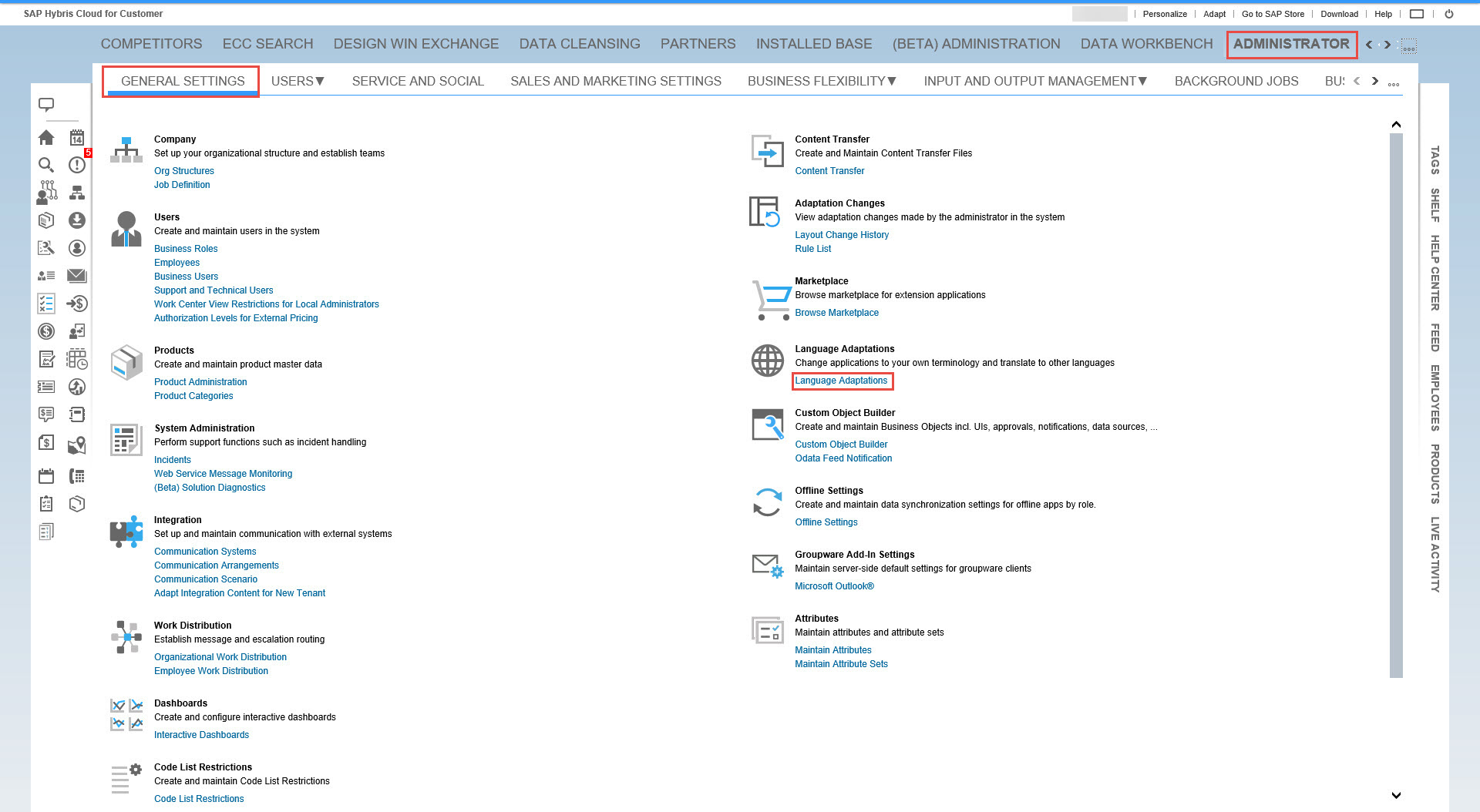The image size is (1480, 812).
Task: Open the Help menu in top bar
Action: click(x=1383, y=14)
